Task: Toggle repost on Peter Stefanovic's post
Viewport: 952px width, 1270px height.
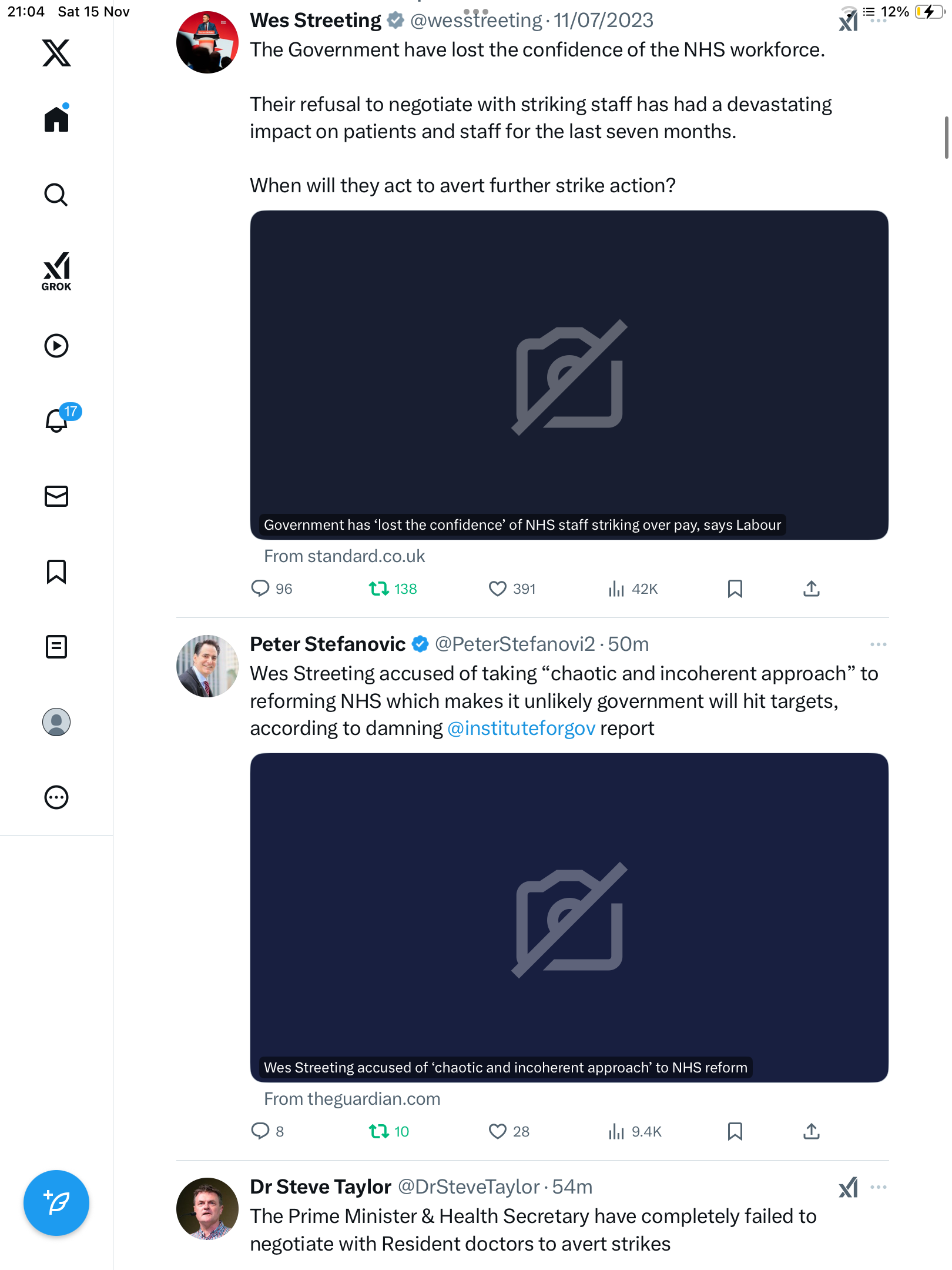Action: click(x=378, y=1131)
